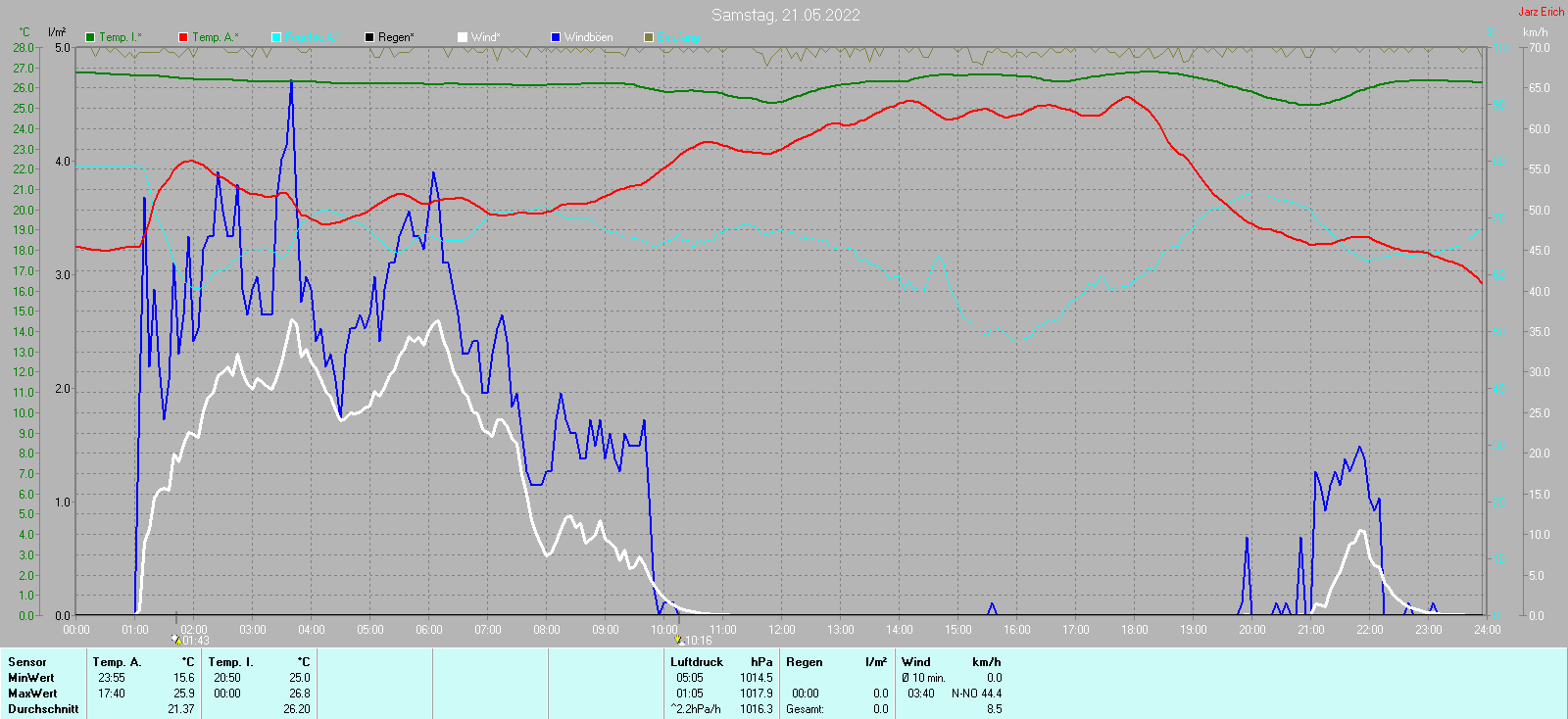This screenshot has width=1568, height=719.
Task: Click the red Temp. A. legend swatch
Action: click(183, 37)
